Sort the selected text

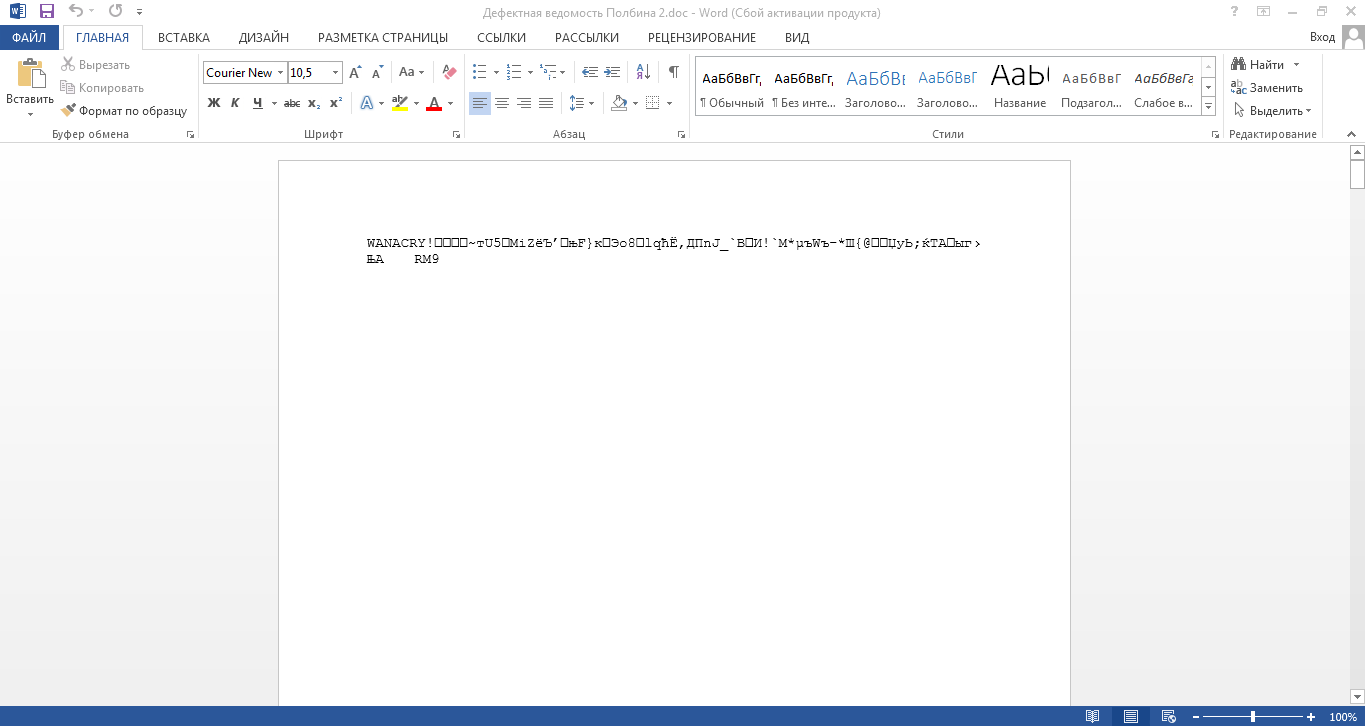coord(643,73)
